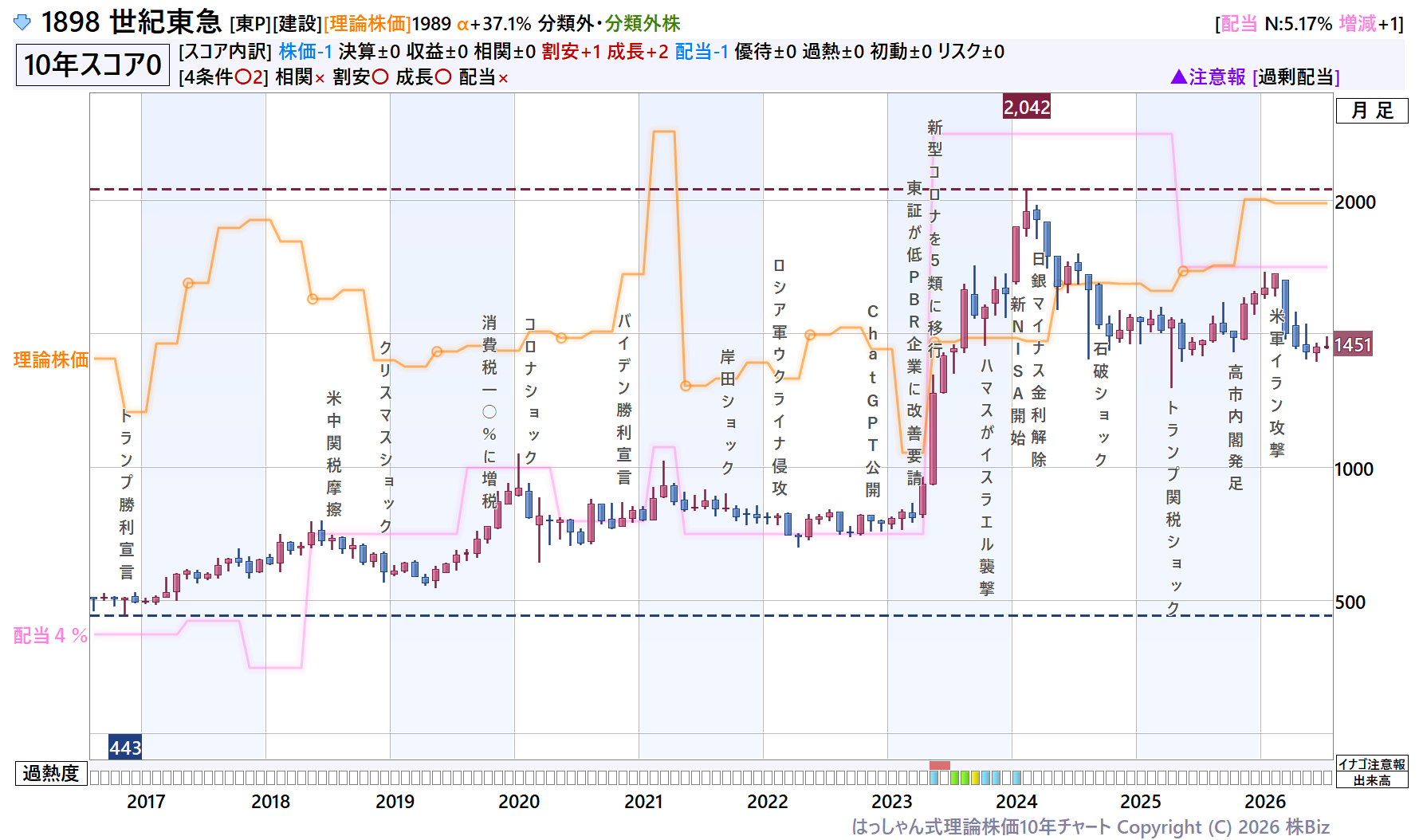Click the 高市内閣発足 event annotation

point(1236,427)
